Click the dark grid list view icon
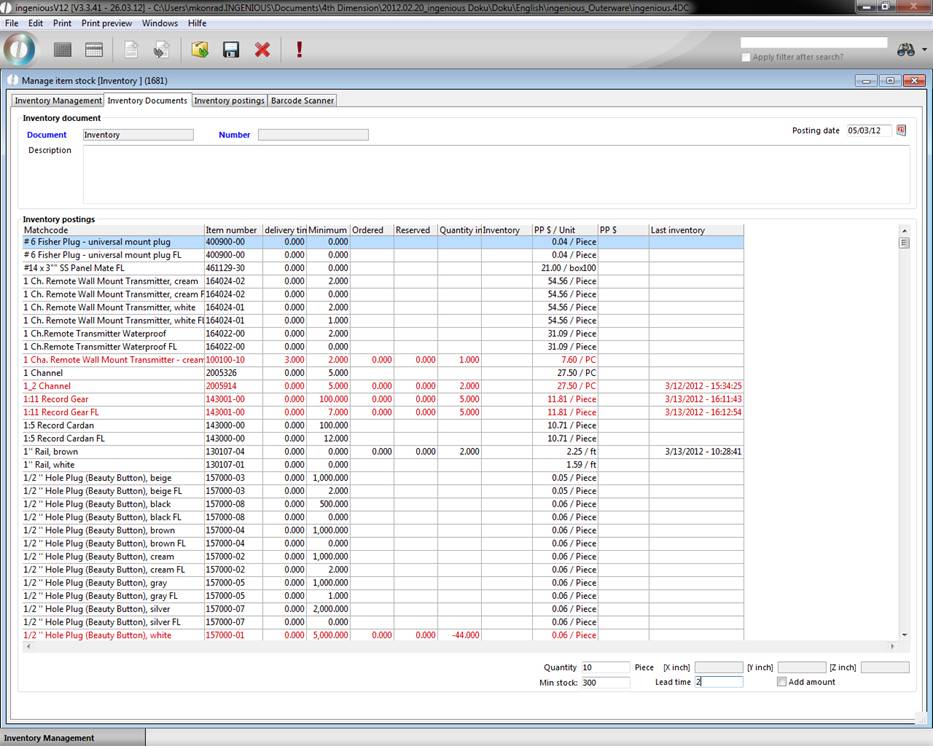 (63, 50)
